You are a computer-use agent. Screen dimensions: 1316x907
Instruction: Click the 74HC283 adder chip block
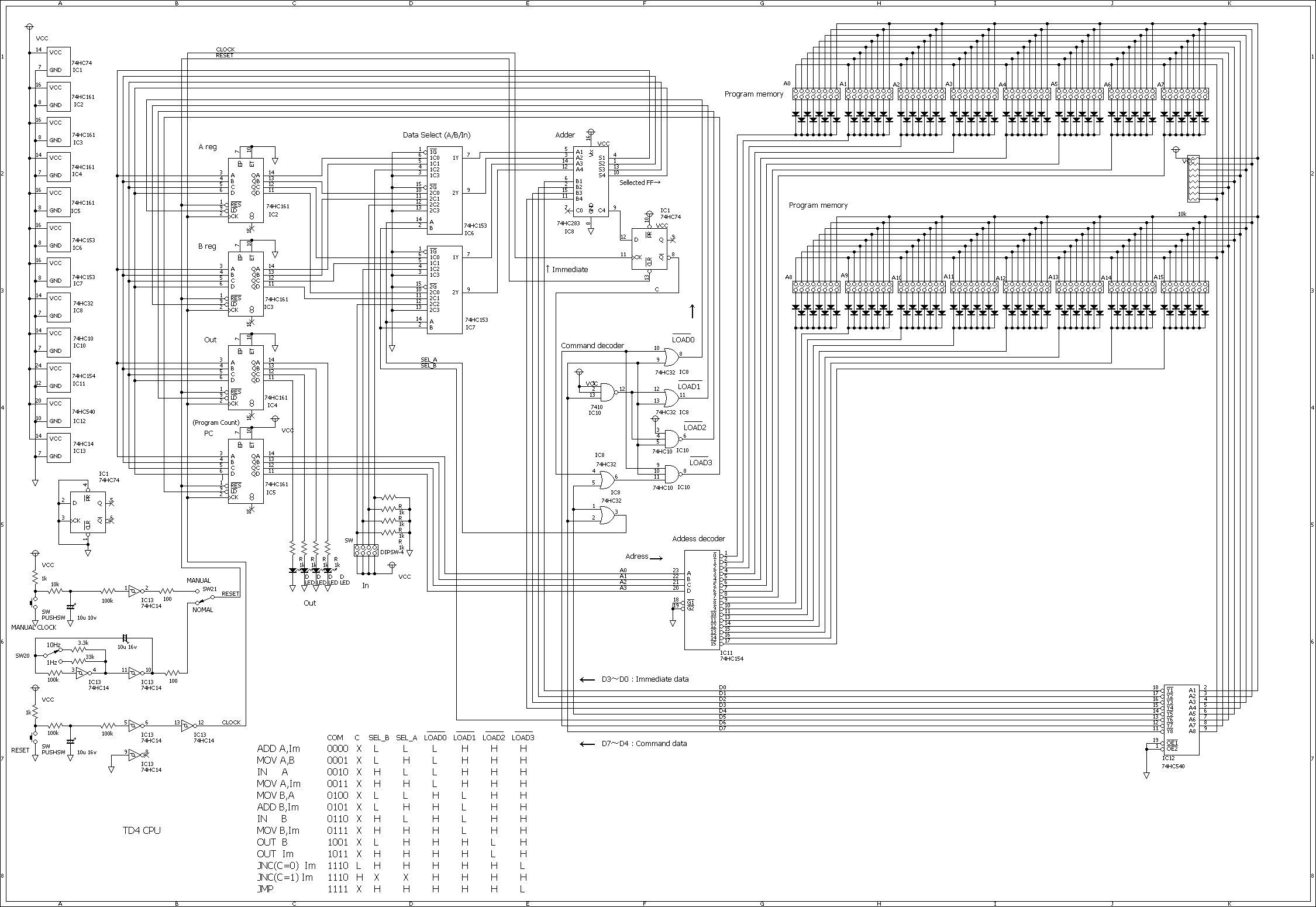coord(591,181)
